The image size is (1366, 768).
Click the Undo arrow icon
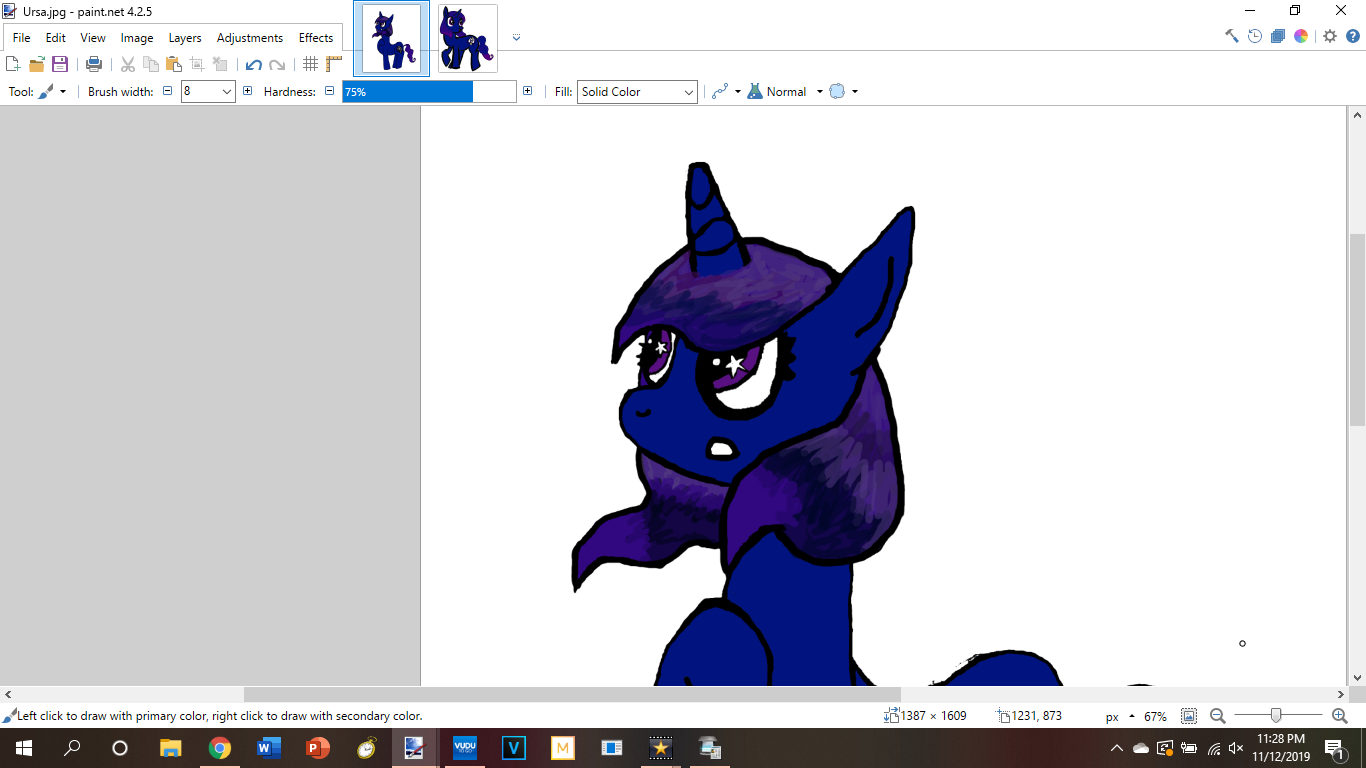(x=253, y=64)
